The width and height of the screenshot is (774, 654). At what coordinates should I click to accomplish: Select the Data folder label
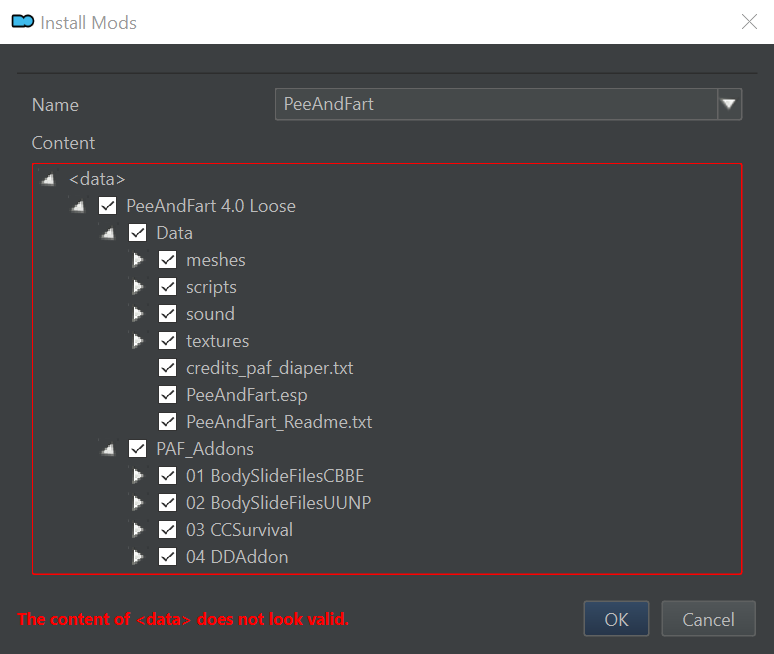click(x=174, y=233)
